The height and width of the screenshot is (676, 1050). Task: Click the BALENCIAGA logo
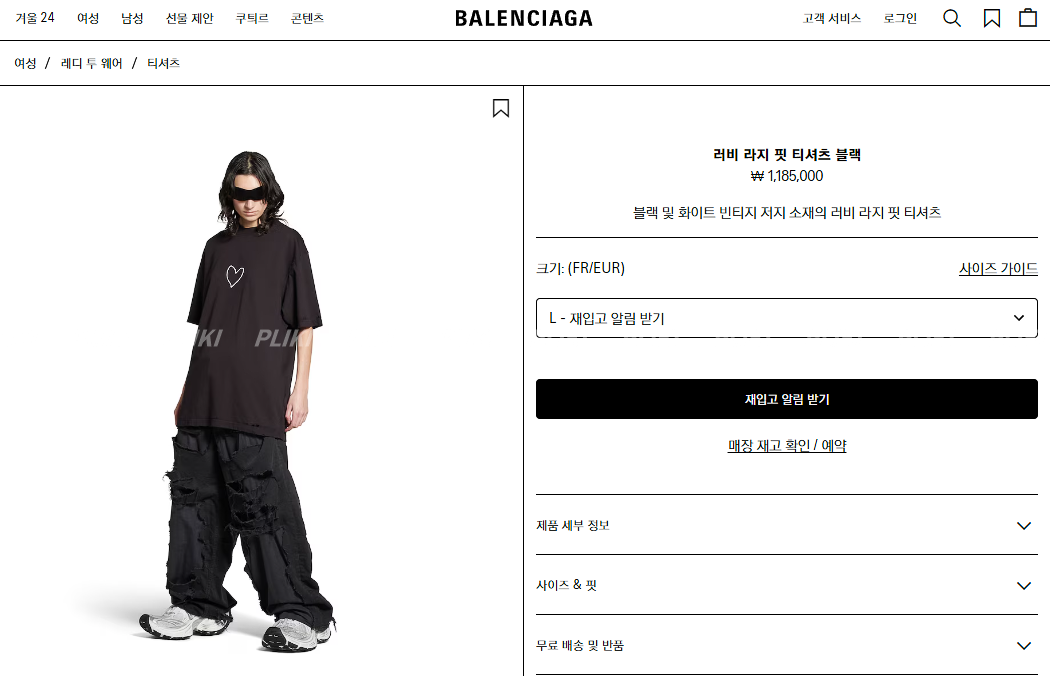tap(524, 18)
